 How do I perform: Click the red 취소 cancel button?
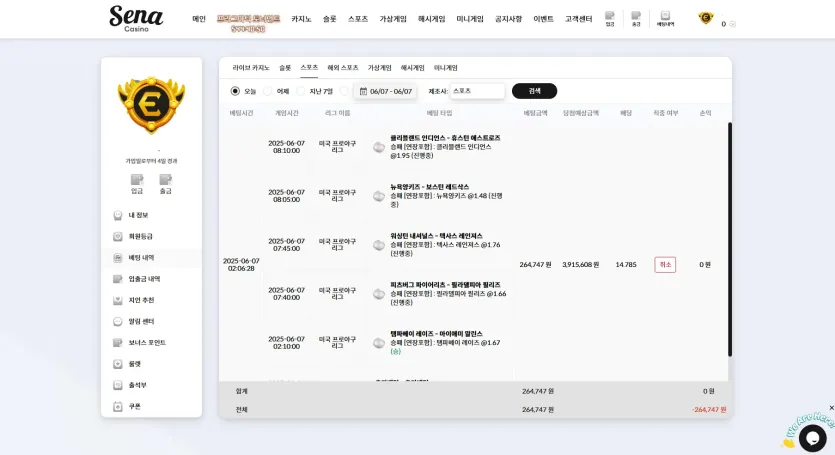point(665,265)
